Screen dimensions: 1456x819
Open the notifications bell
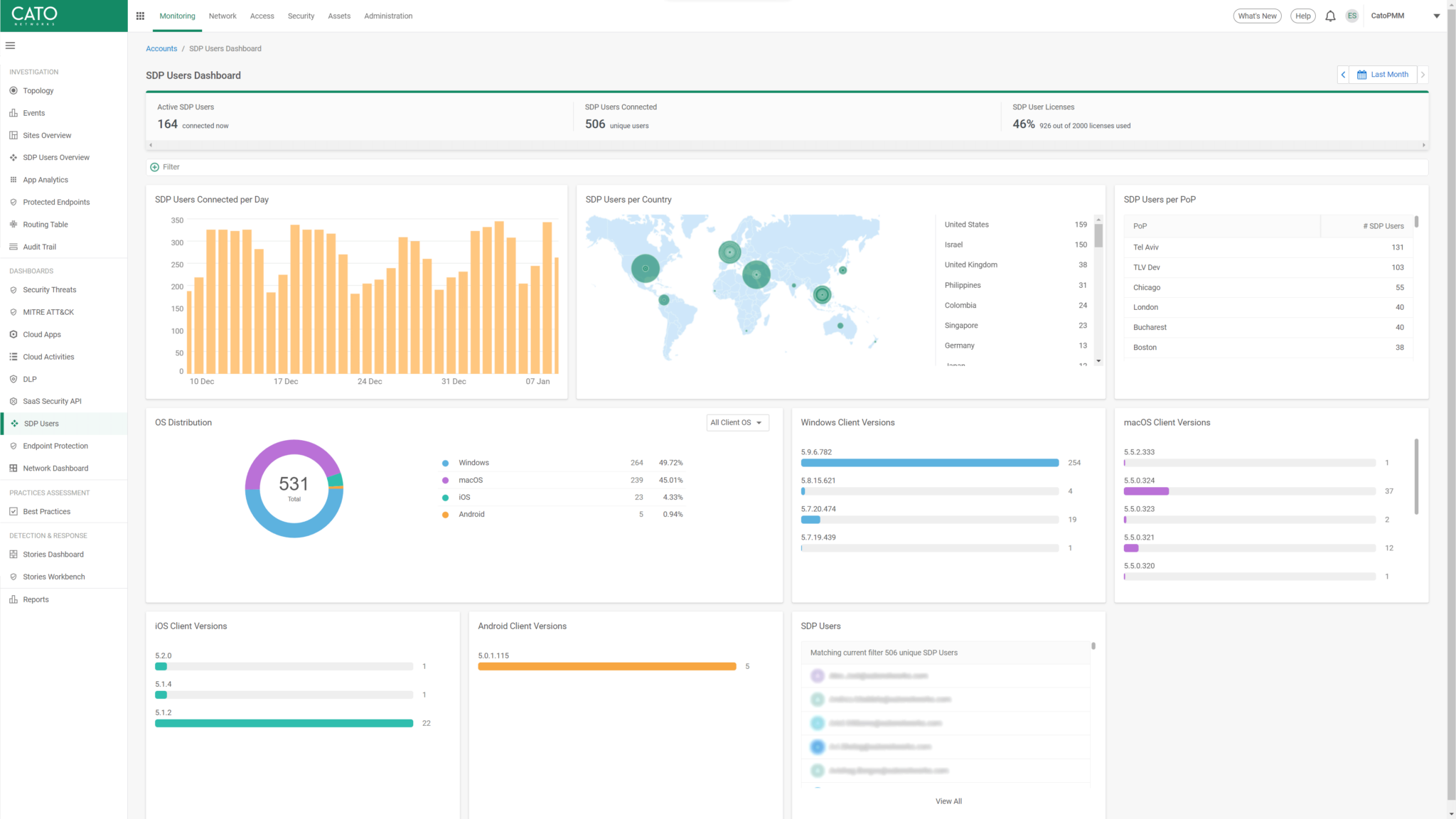coord(1329,16)
